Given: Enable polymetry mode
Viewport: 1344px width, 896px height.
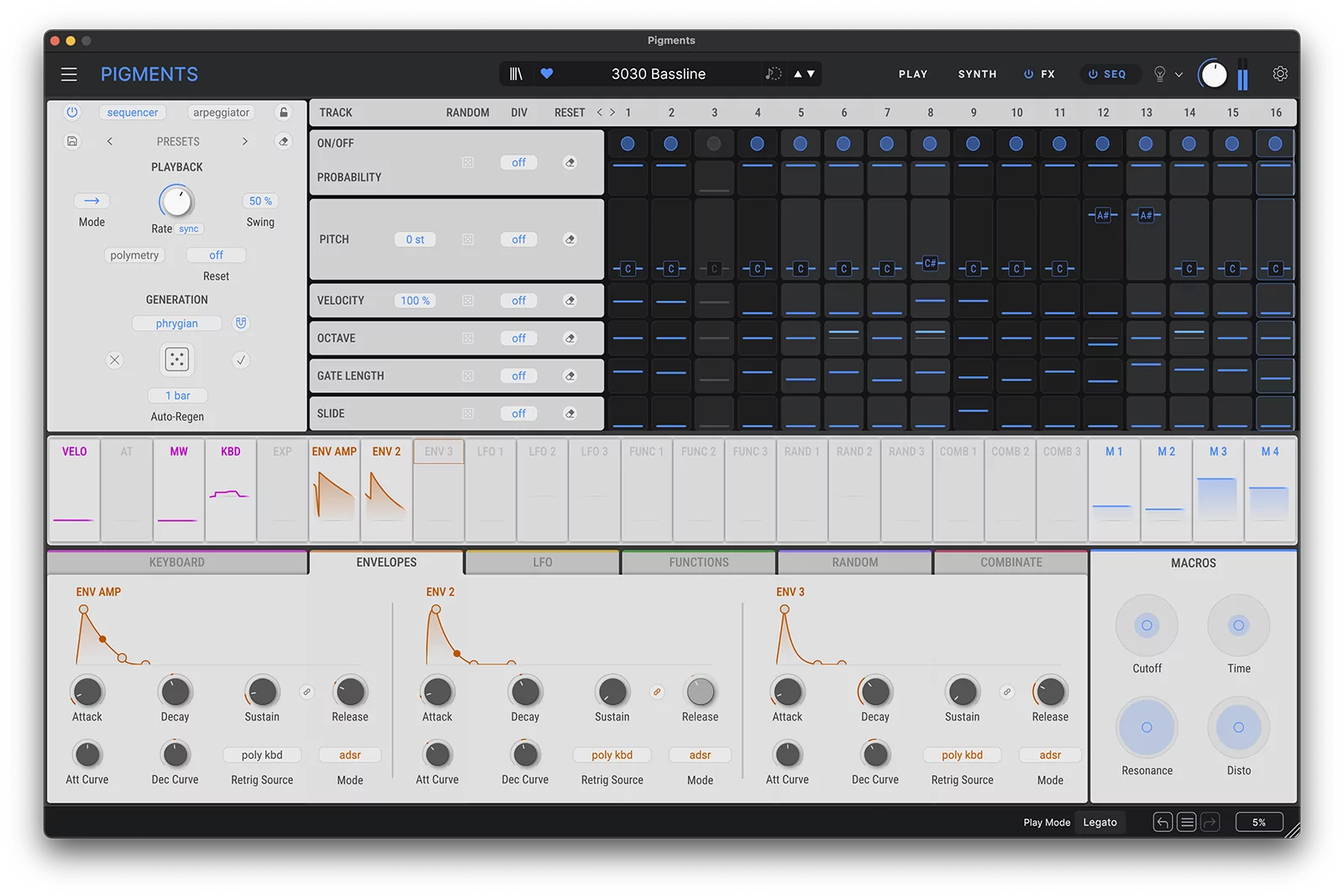Looking at the screenshot, I should tap(134, 254).
